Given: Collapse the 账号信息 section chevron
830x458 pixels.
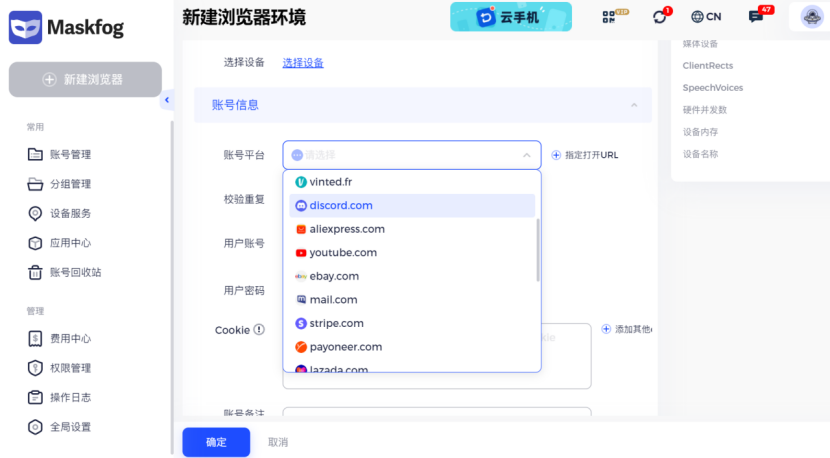Looking at the screenshot, I should point(634,105).
